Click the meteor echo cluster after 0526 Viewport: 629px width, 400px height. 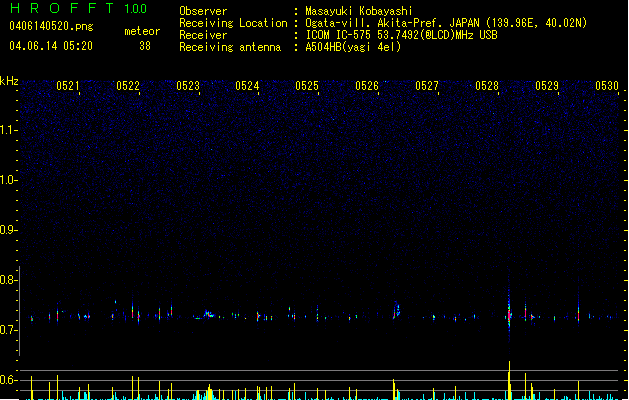point(396,310)
